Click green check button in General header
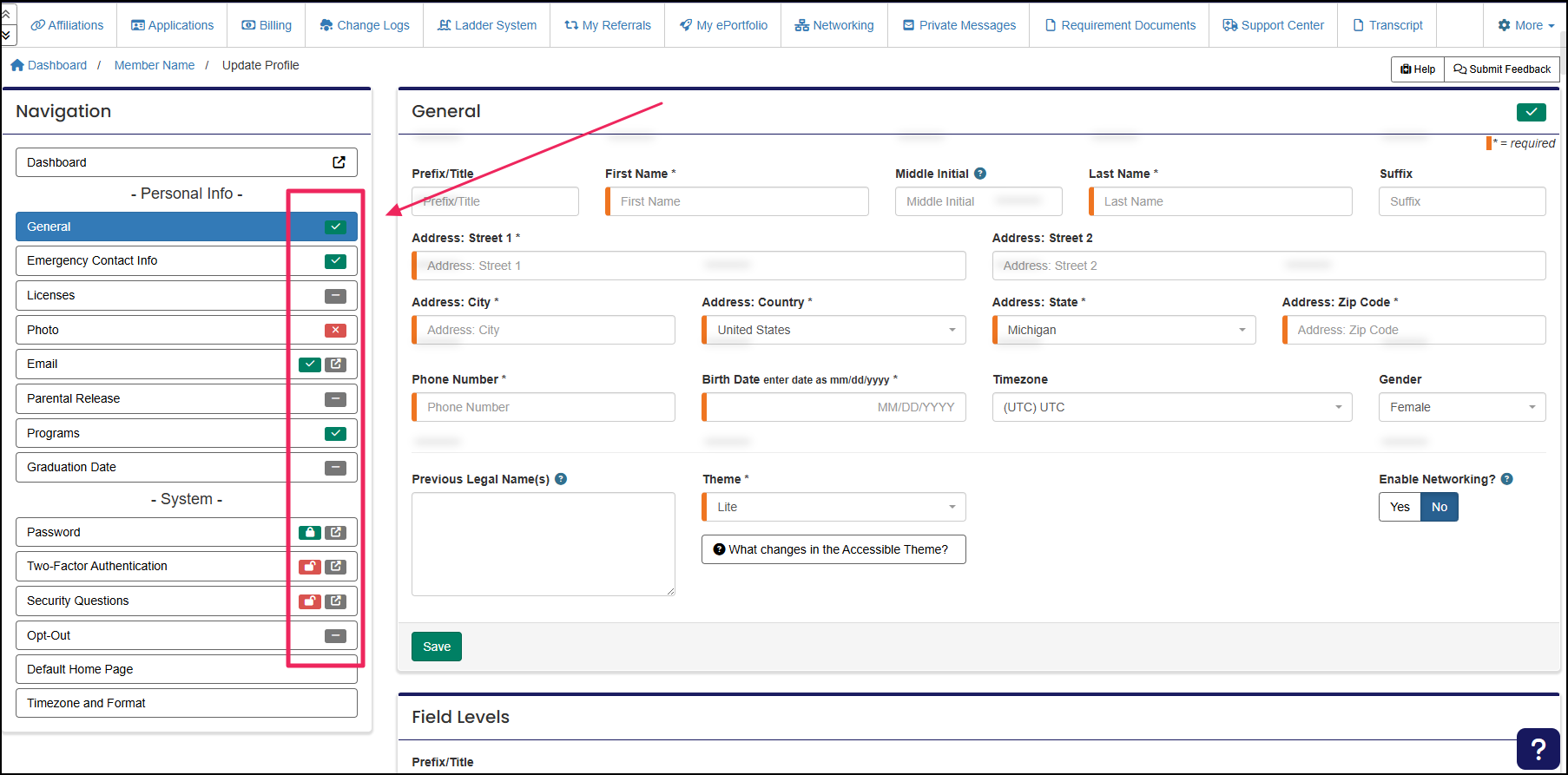Screen dimensions: 1568x775 tap(1532, 112)
